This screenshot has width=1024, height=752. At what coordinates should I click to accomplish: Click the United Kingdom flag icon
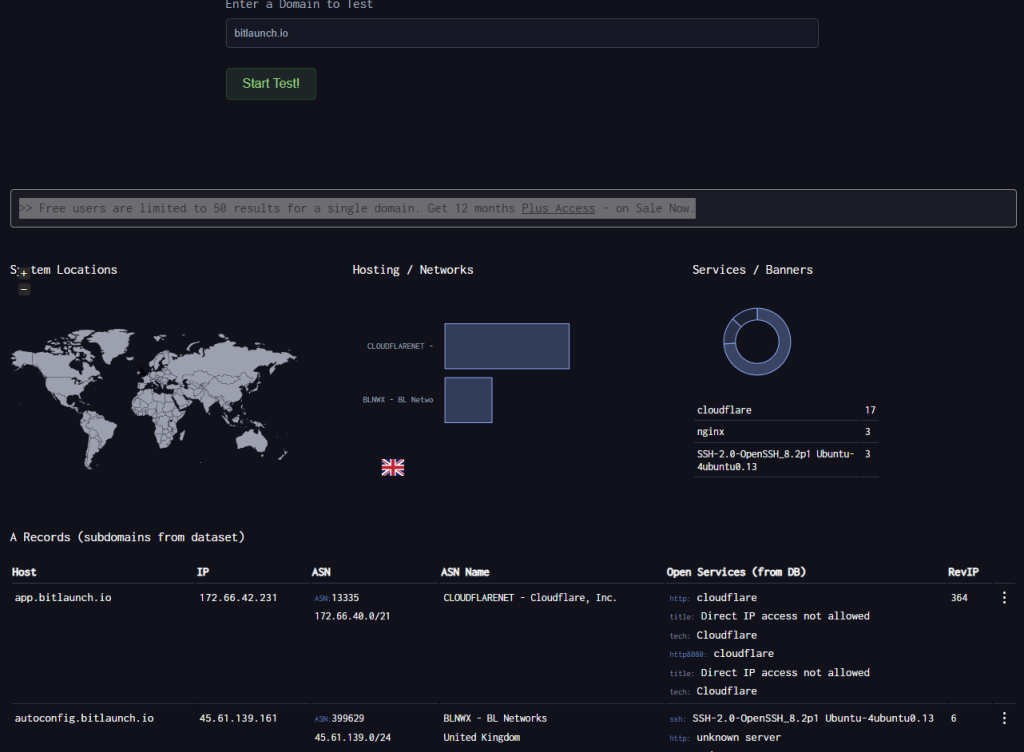393,467
